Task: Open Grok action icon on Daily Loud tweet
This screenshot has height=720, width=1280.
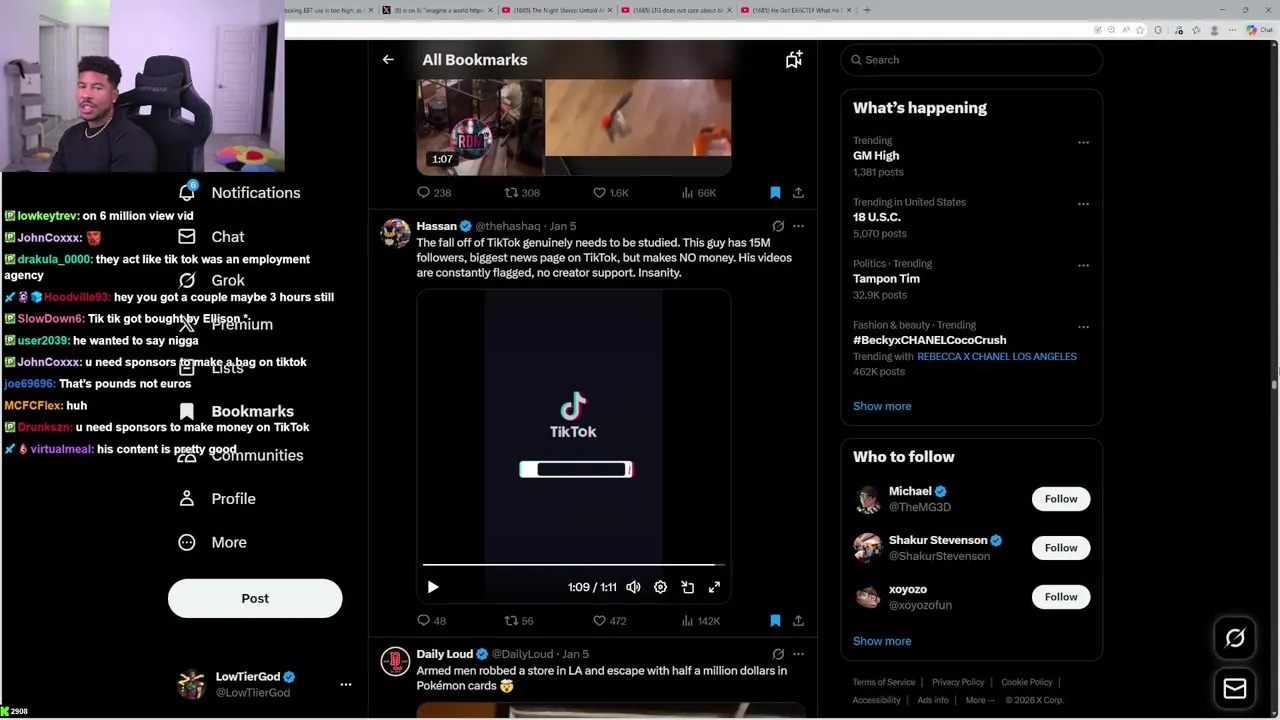Action: (778, 654)
